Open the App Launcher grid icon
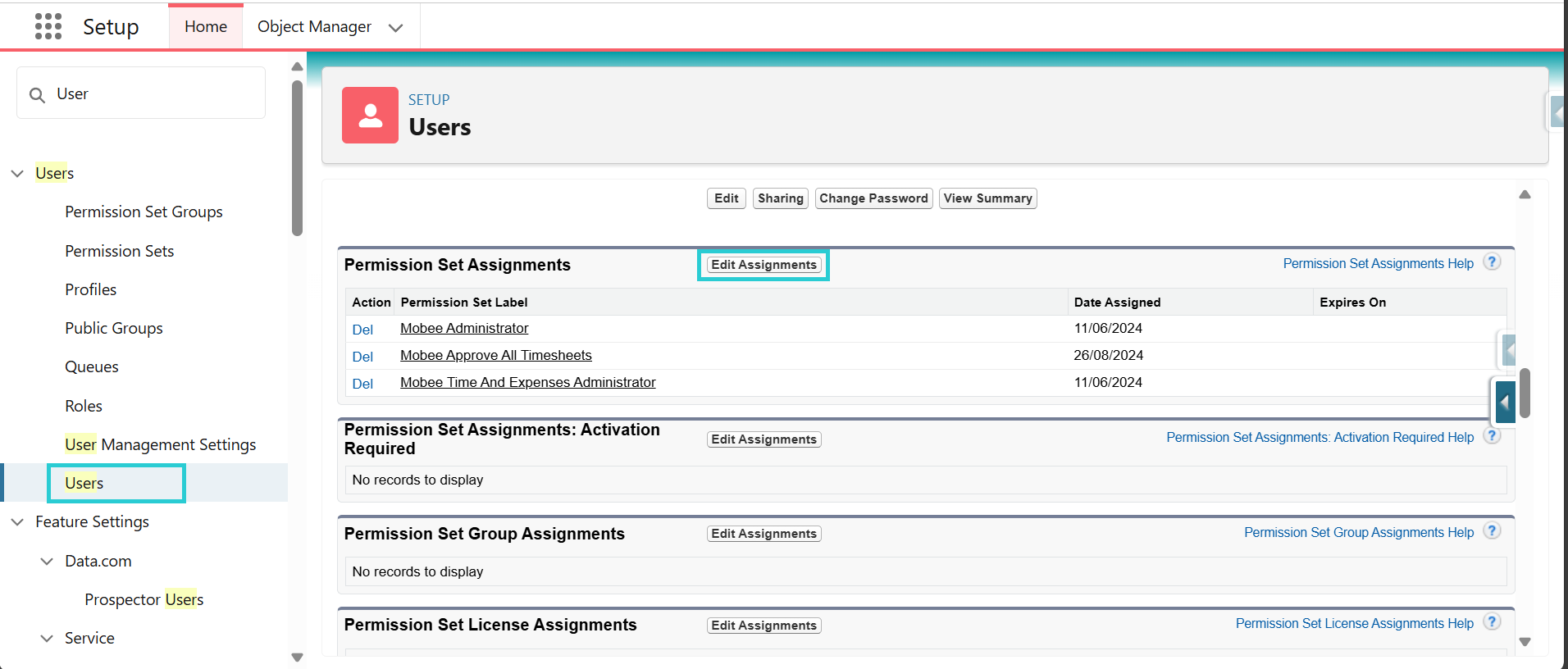The width and height of the screenshot is (1568, 669). (x=48, y=26)
